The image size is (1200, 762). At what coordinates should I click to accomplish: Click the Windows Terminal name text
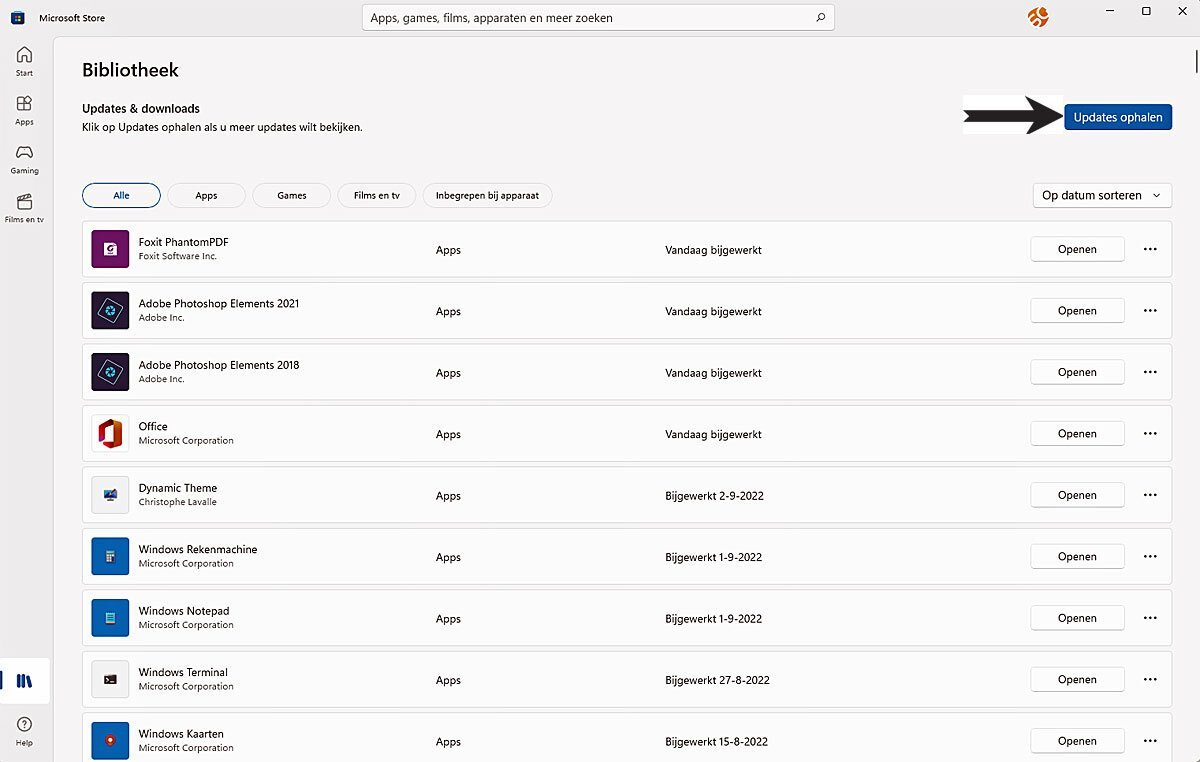pyautogui.click(x=183, y=672)
